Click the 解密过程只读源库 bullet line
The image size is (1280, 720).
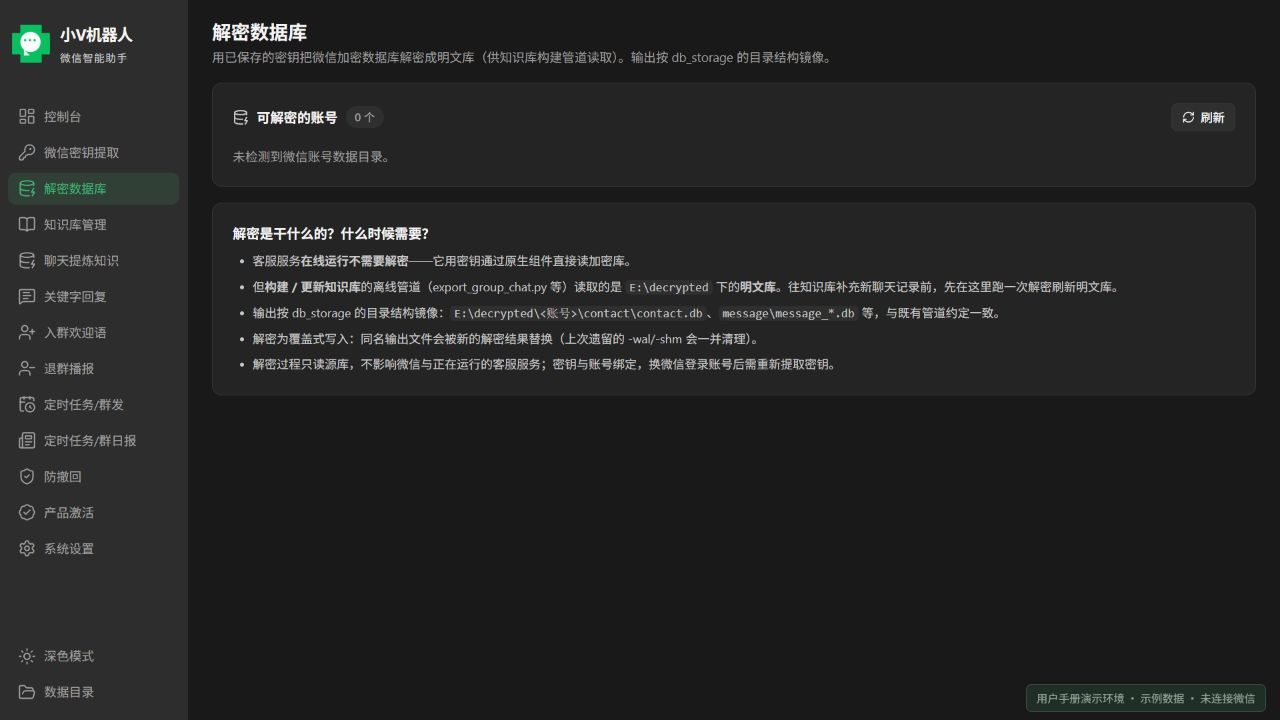point(543,364)
